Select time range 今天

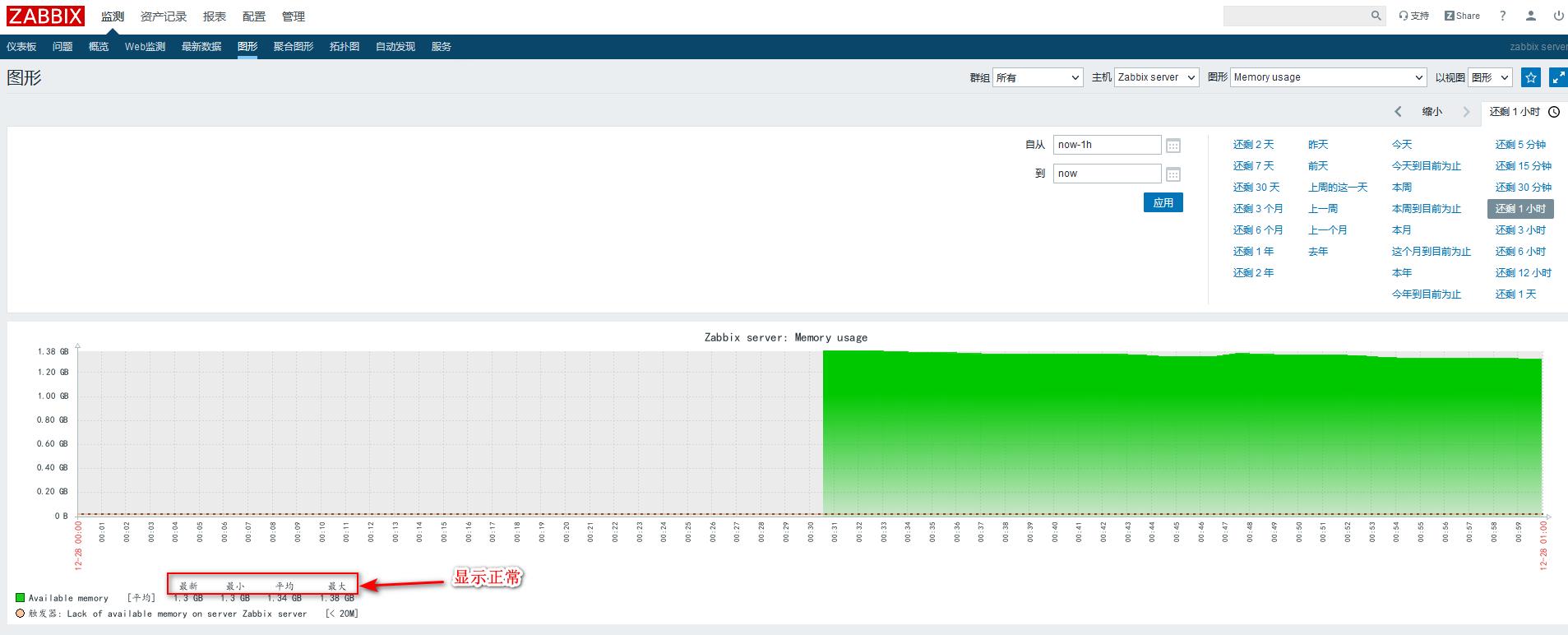click(x=1402, y=144)
